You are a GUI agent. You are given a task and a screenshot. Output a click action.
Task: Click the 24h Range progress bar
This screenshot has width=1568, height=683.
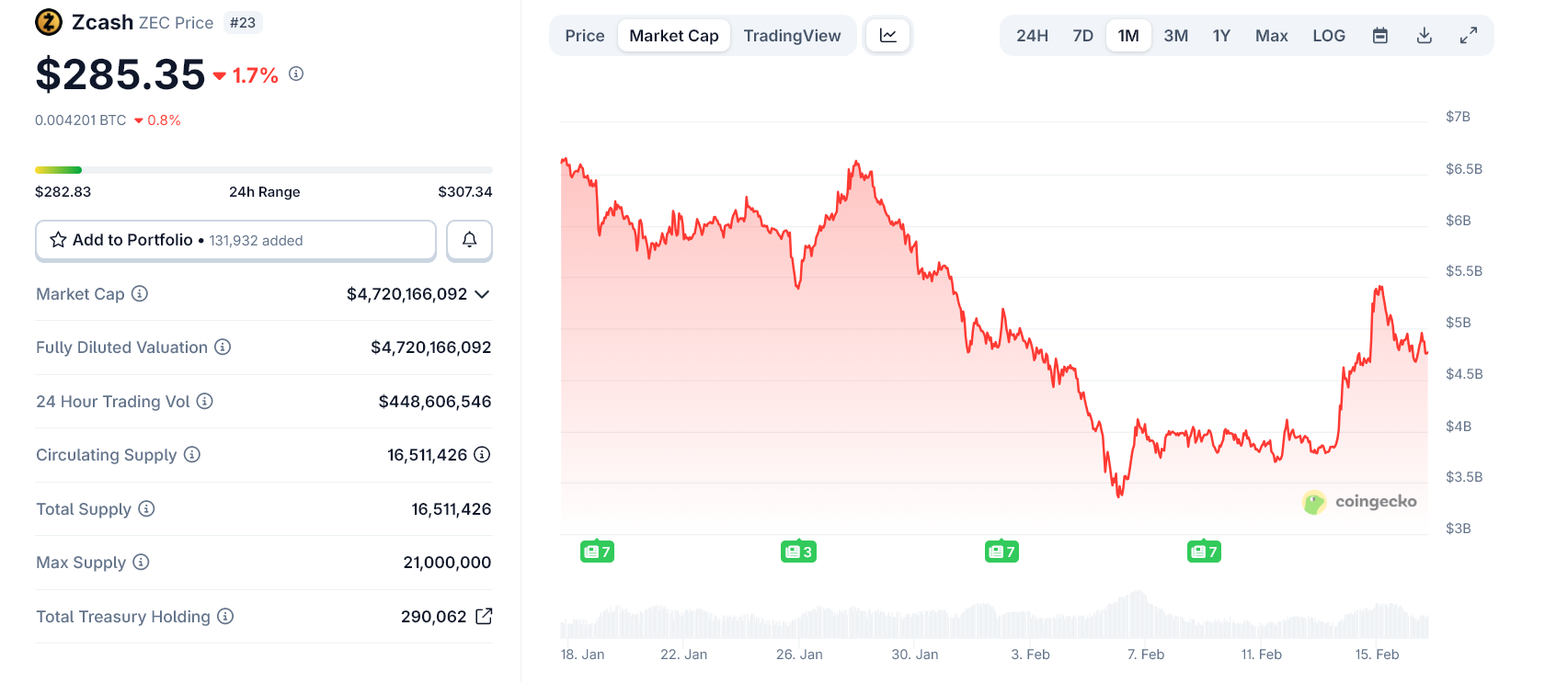264,169
